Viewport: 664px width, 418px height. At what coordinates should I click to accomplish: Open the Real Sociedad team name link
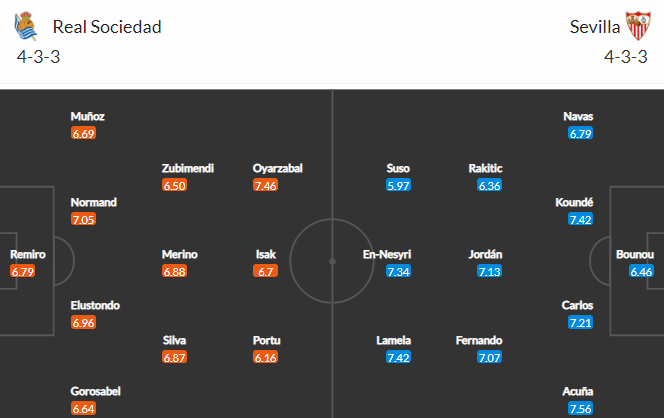(x=107, y=27)
